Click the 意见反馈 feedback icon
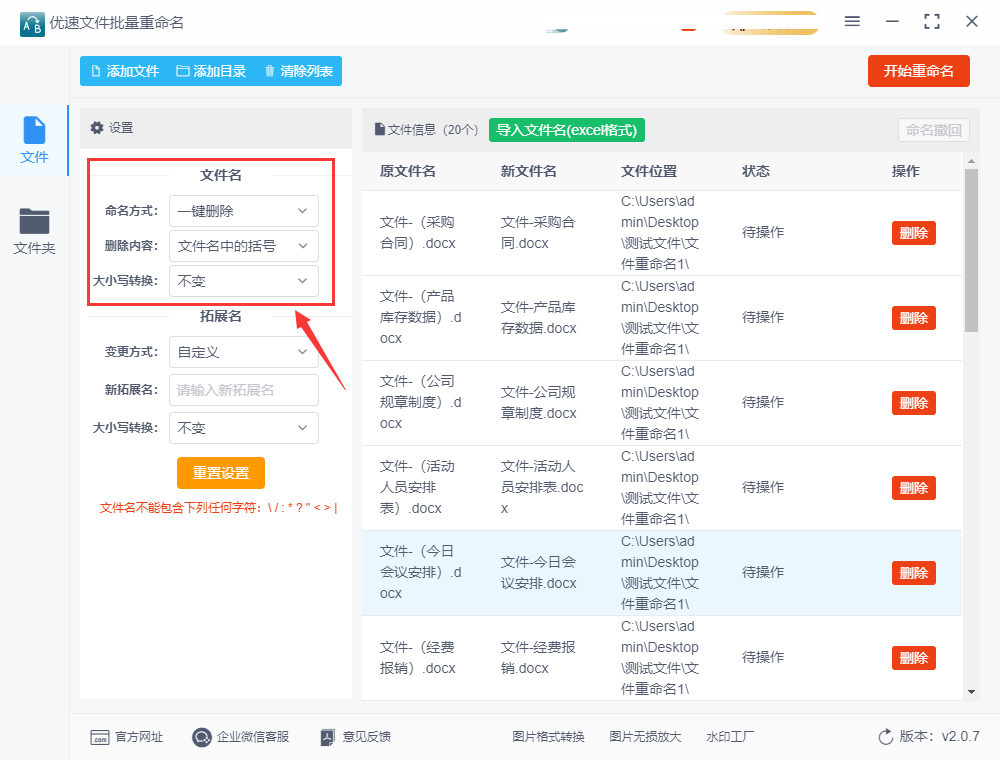The image size is (1000, 760). click(328, 737)
